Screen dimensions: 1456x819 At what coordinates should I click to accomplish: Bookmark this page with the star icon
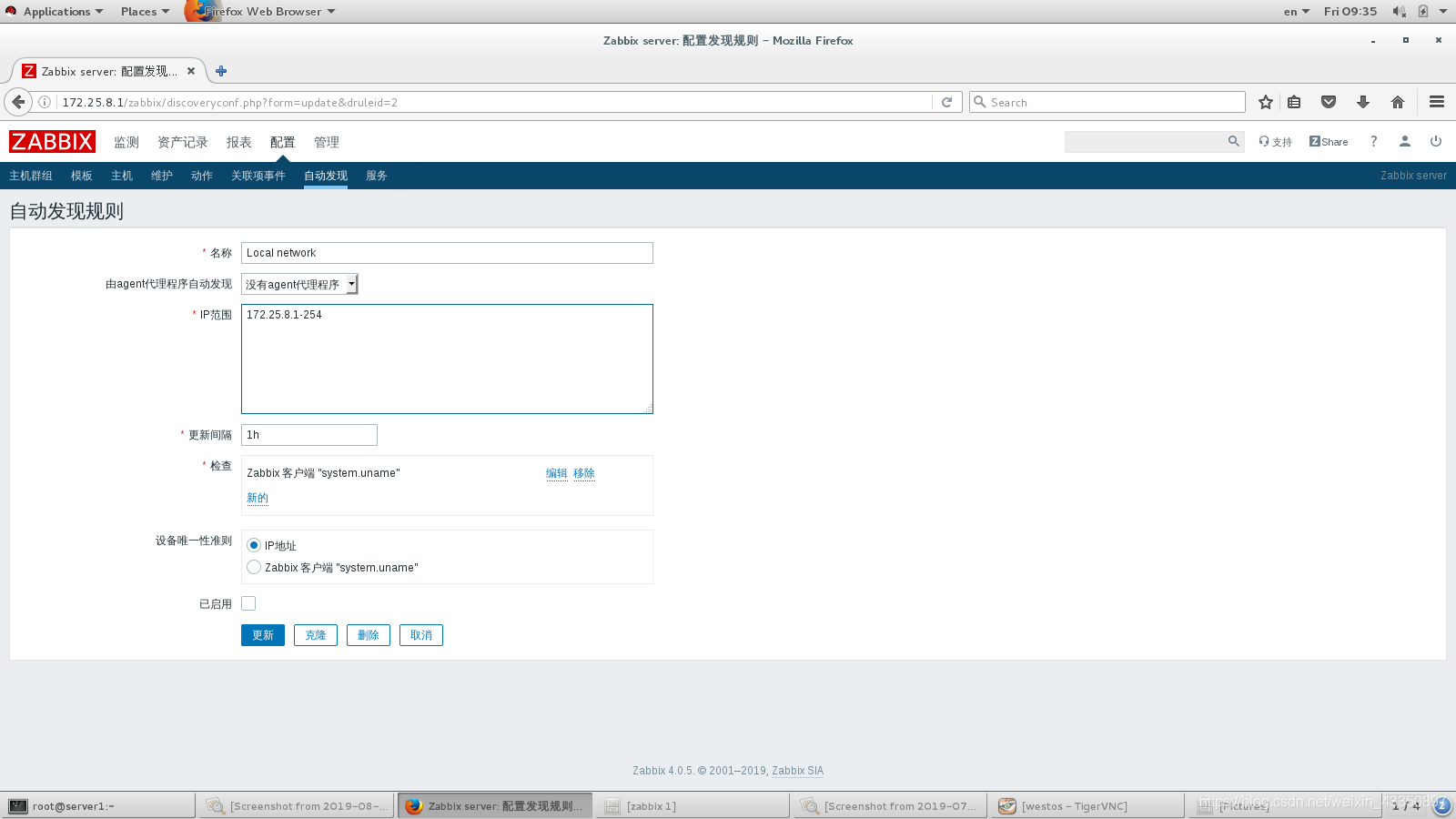pyautogui.click(x=1265, y=102)
